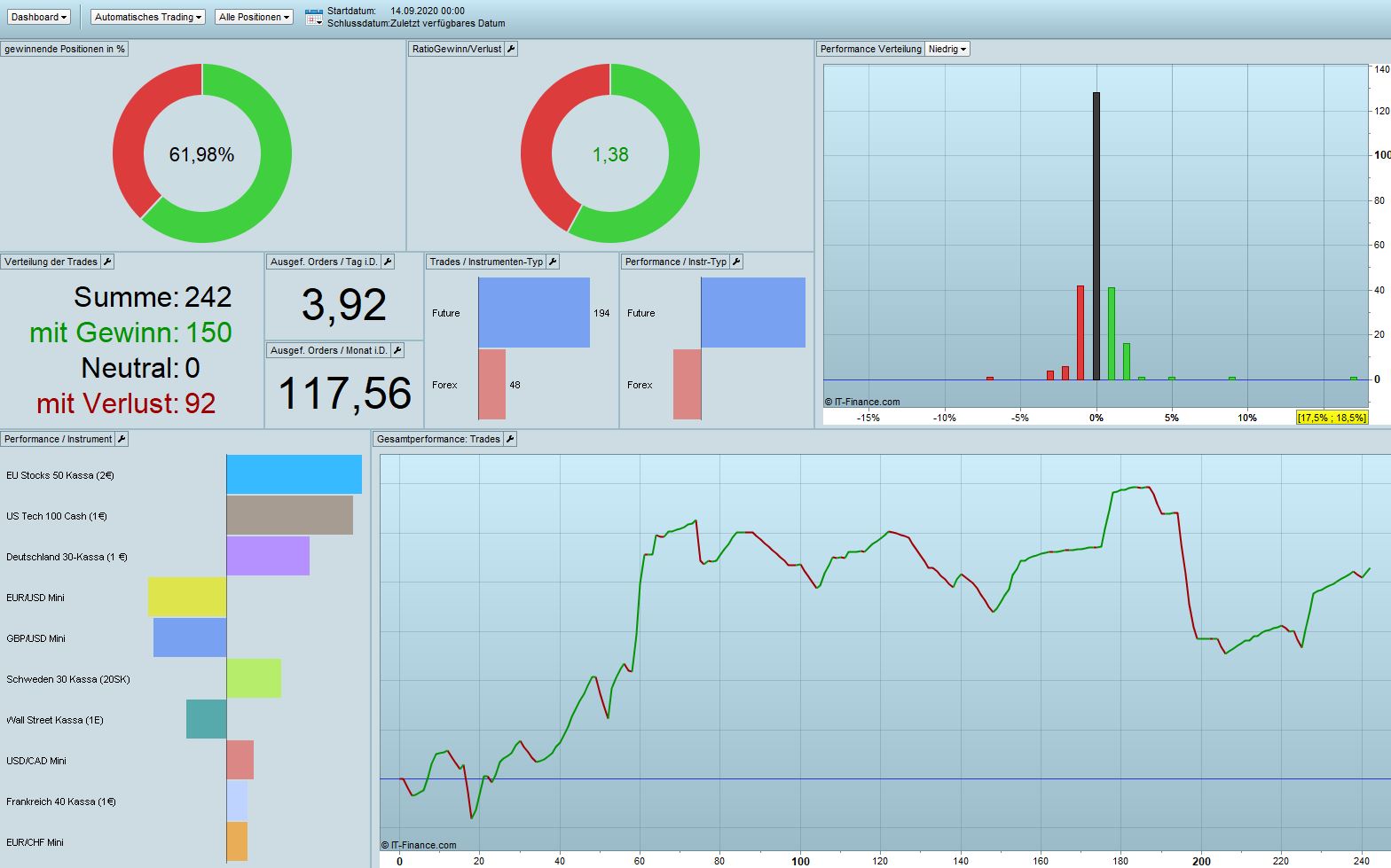The image size is (1391, 868).
Task: Click the 1,38 ratio value in the donut
Action: click(610, 155)
